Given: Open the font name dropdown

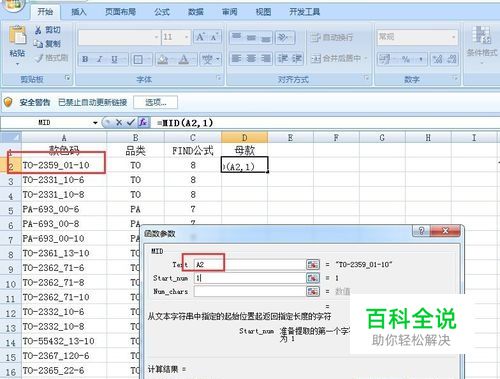Looking at the screenshot, I should click(x=156, y=37).
